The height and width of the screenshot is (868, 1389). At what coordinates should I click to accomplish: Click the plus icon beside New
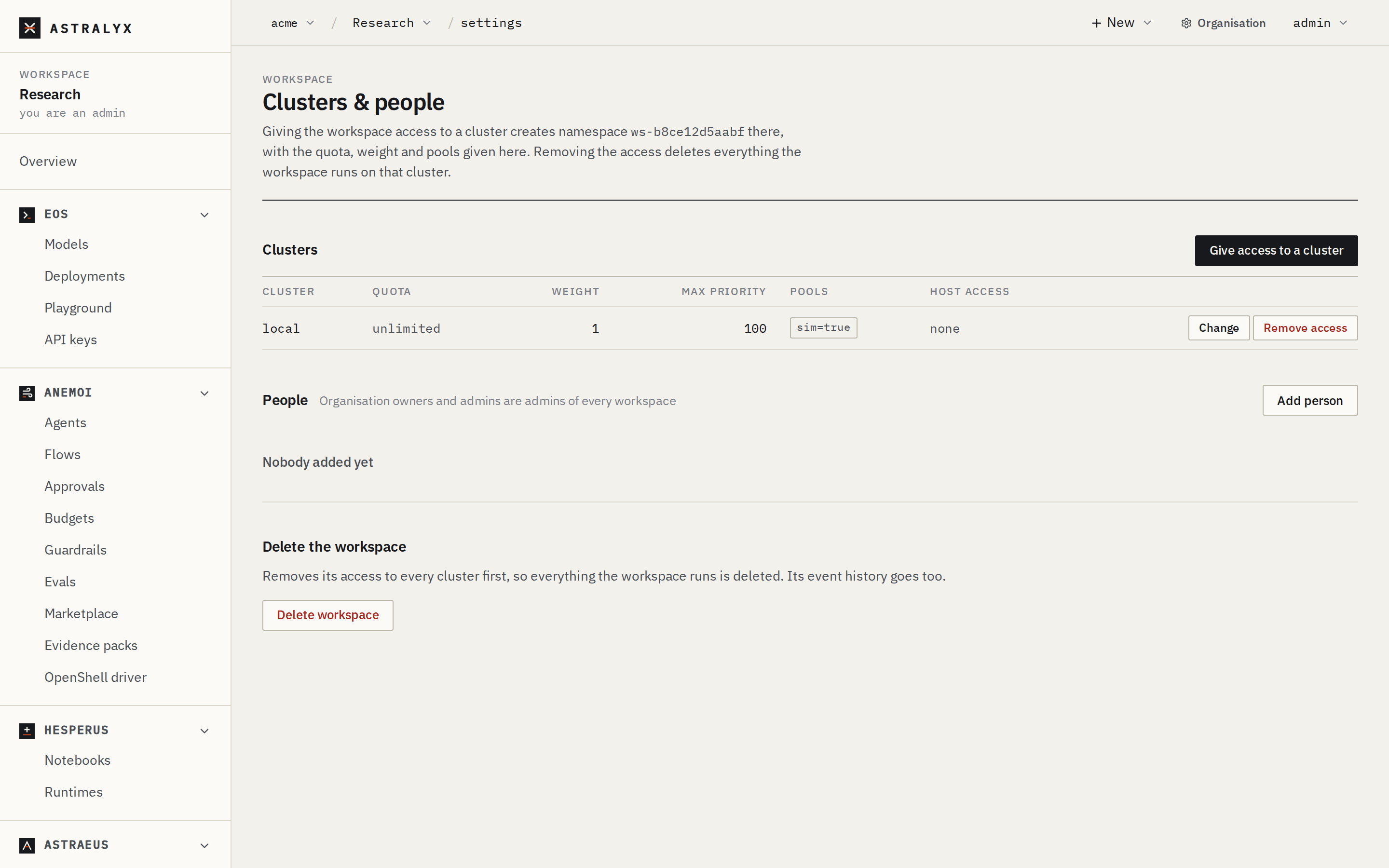tap(1096, 23)
